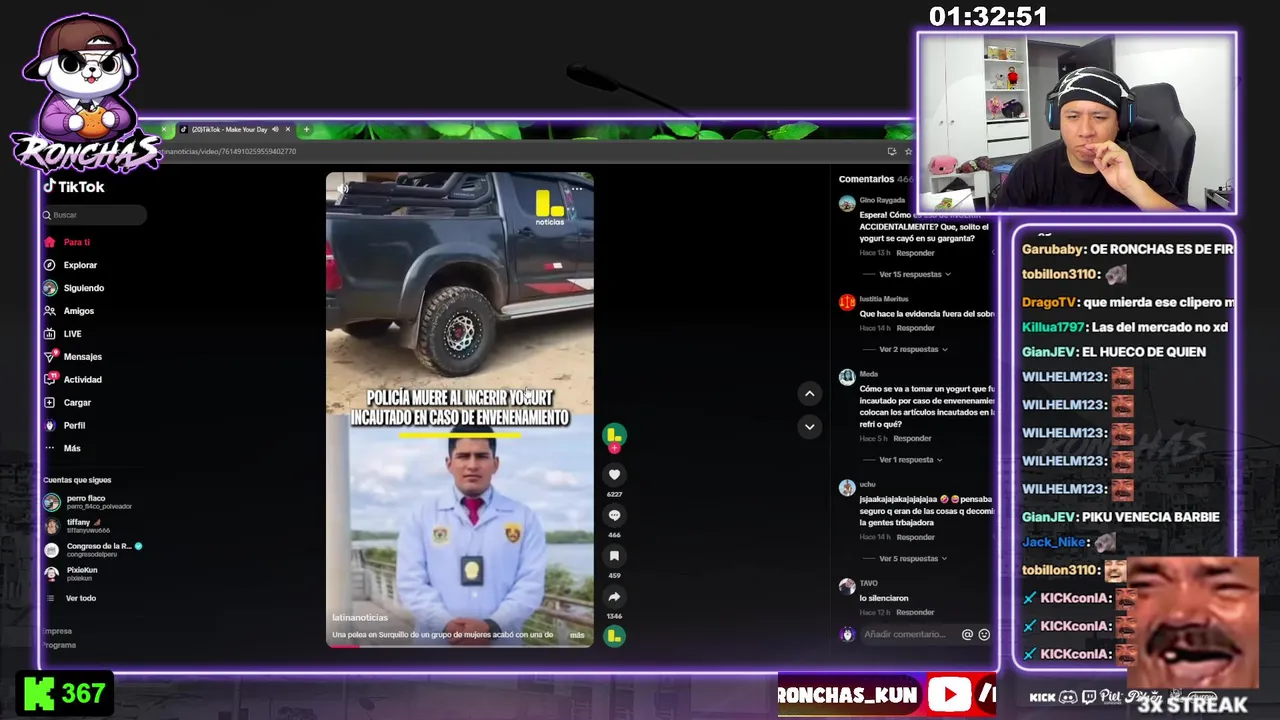The width and height of the screenshot is (1280, 720).
Task: Open Gino Raygada's commenter profile
Action: point(882,200)
